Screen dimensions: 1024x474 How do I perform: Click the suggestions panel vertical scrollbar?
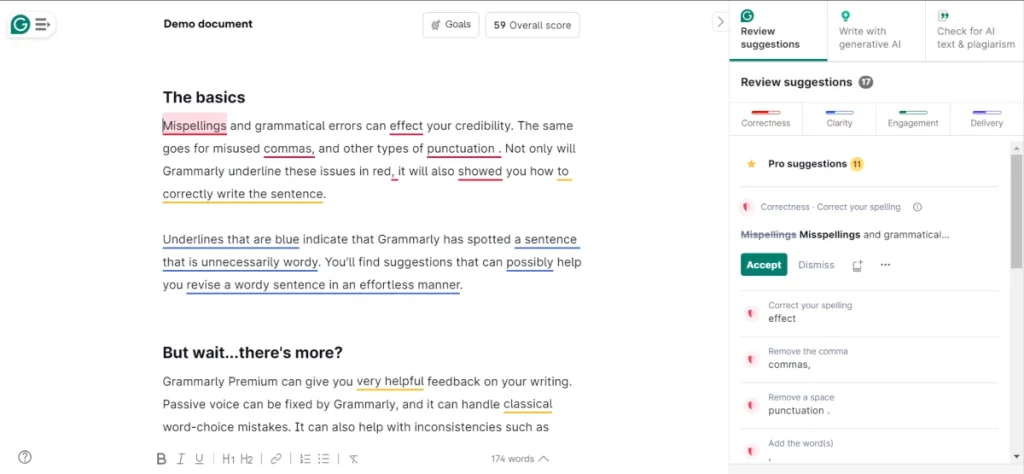[1016, 220]
